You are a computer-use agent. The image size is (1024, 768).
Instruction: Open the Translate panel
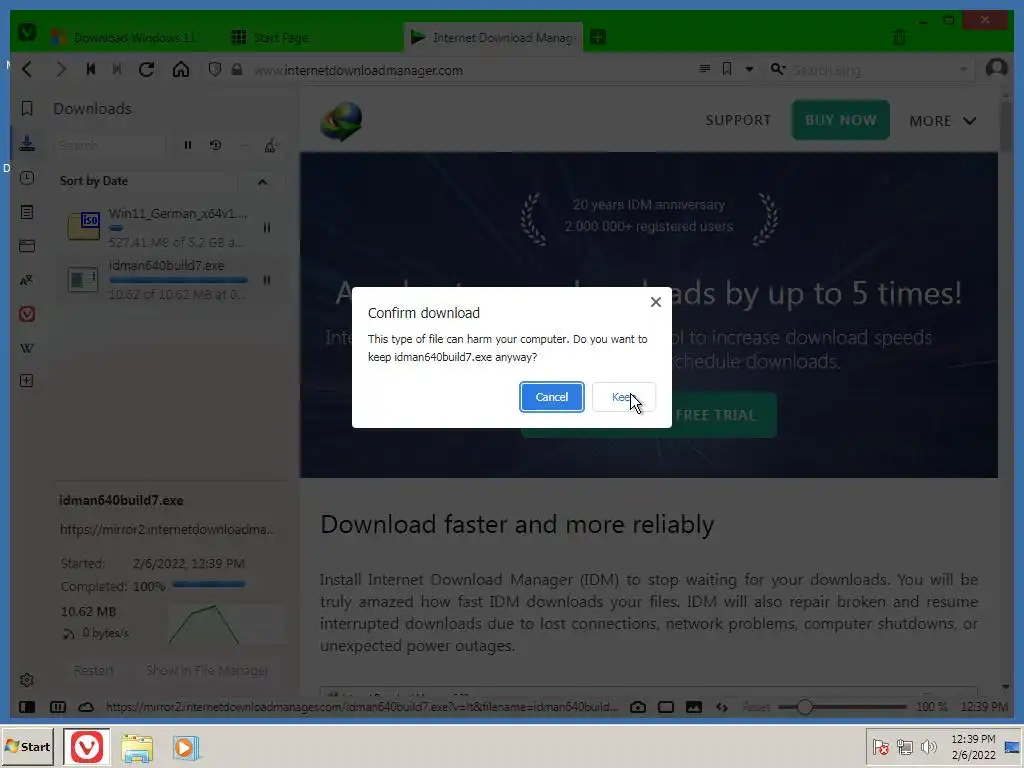[x=27, y=280]
